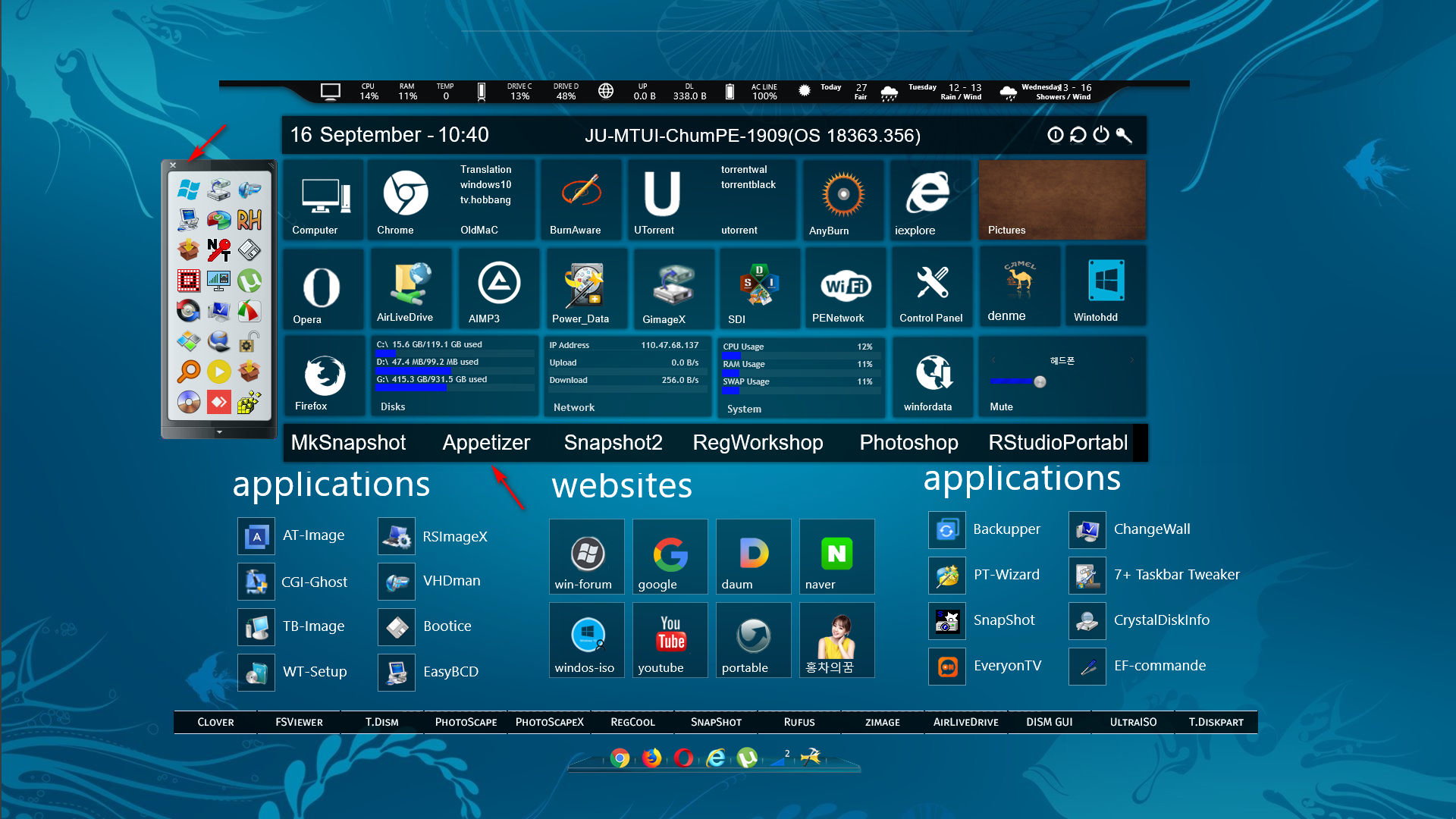Click T.DISKPART in the bottom bar
Screen dimensions: 1456x819
[x=1216, y=722]
